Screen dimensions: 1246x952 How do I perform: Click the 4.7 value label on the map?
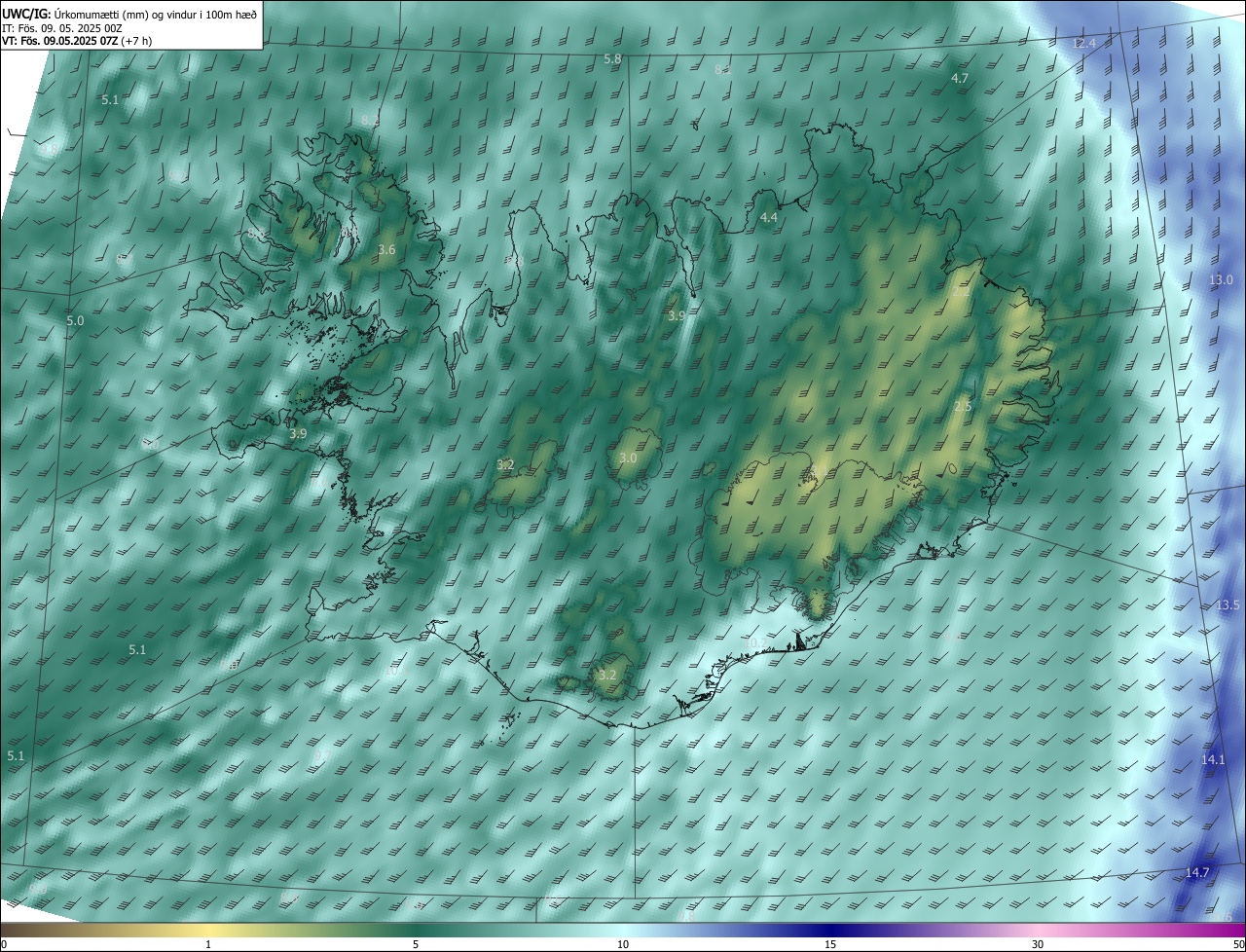[x=960, y=78]
